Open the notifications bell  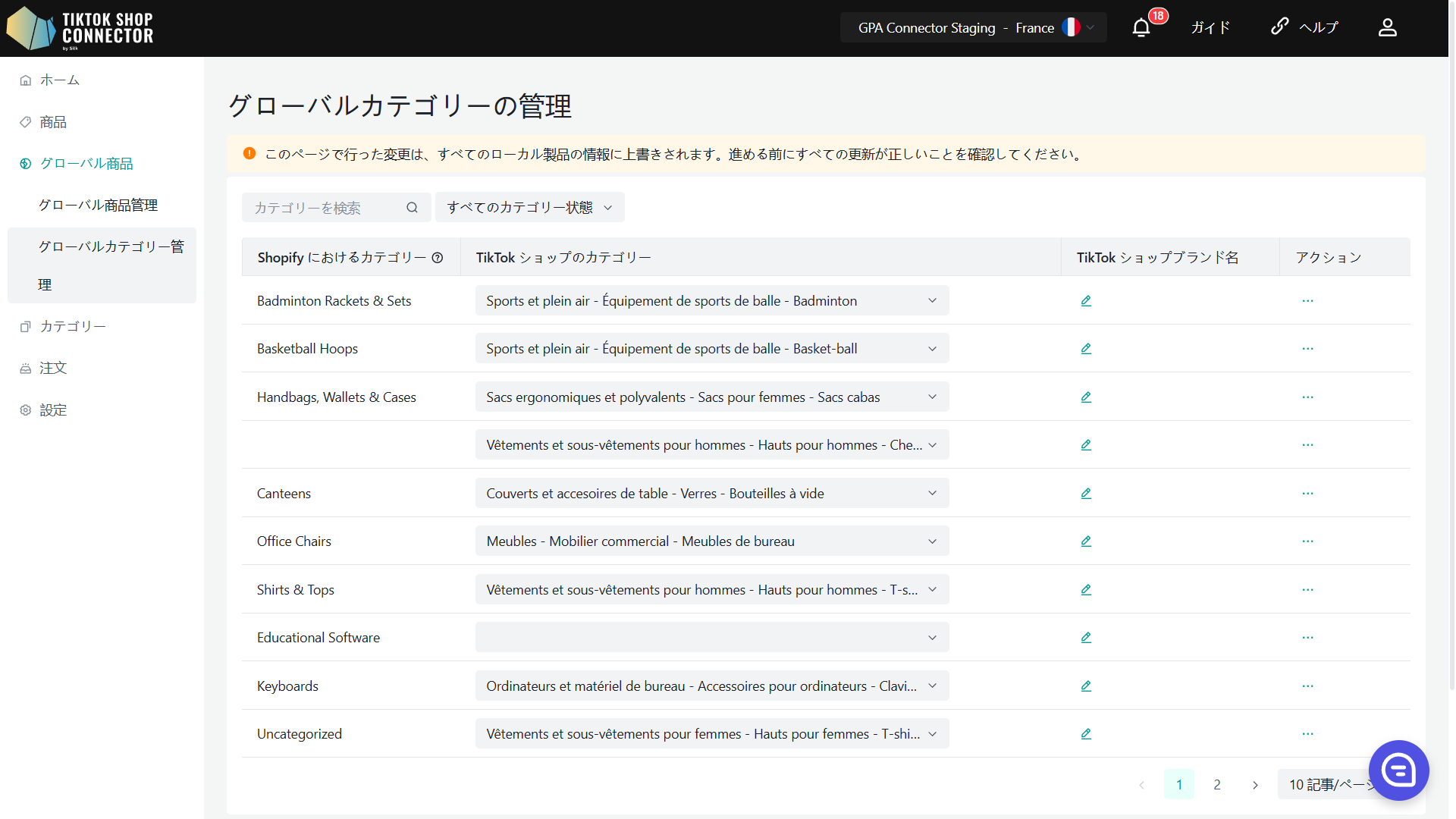[1141, 28]
